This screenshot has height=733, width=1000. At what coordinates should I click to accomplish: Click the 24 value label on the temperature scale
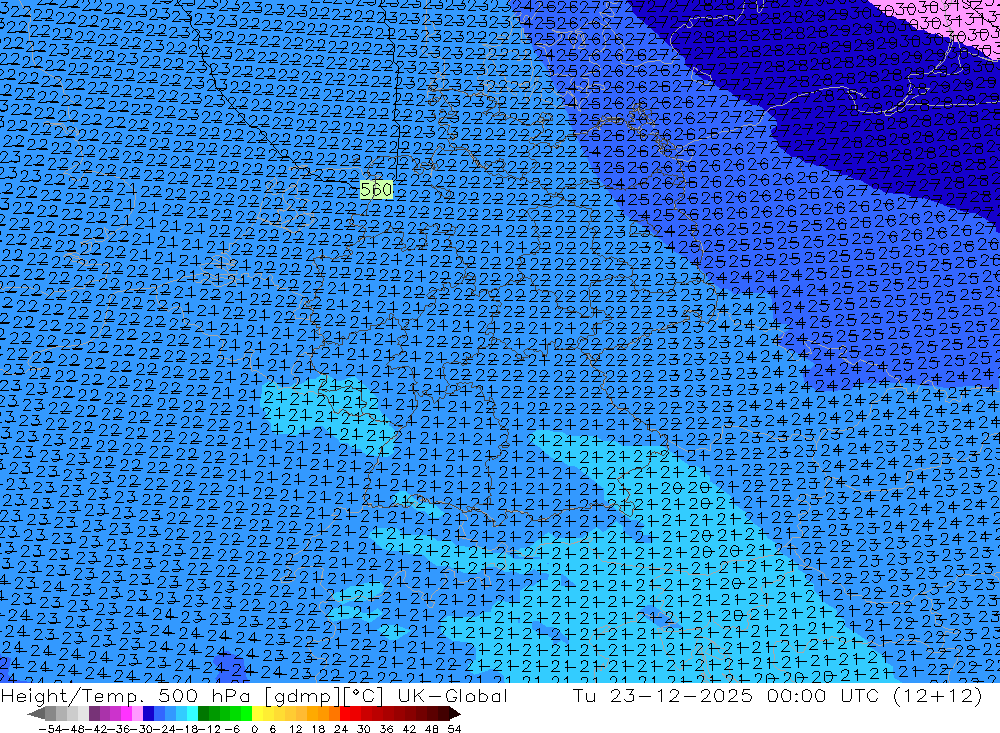click(341, 729)
